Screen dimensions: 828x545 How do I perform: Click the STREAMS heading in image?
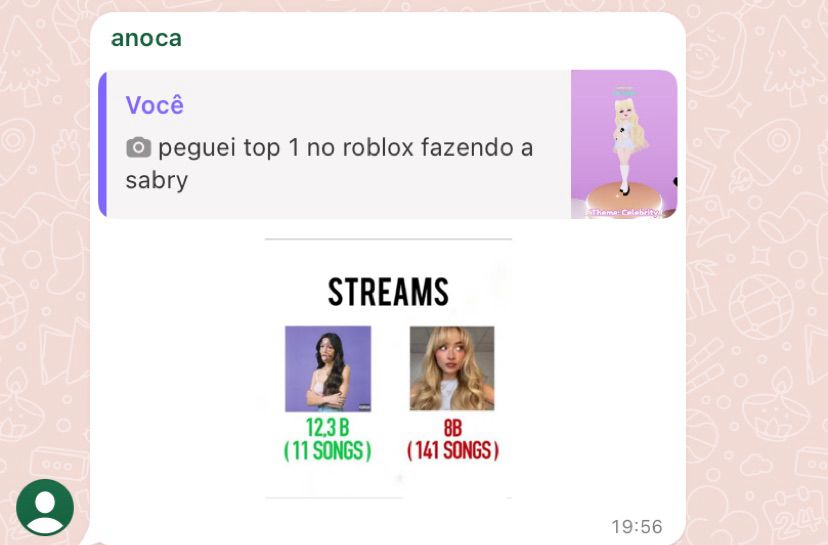[388, 292]
